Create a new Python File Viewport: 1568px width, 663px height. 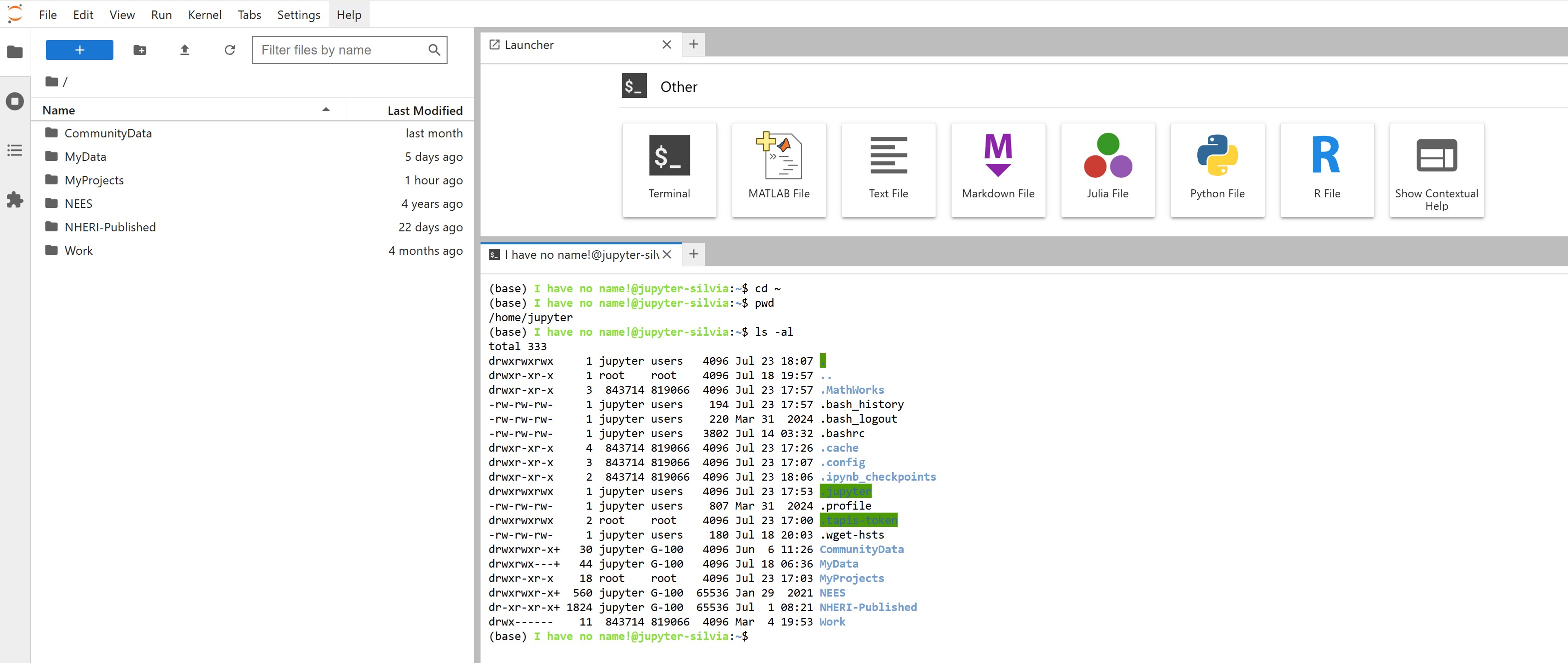1217,169
